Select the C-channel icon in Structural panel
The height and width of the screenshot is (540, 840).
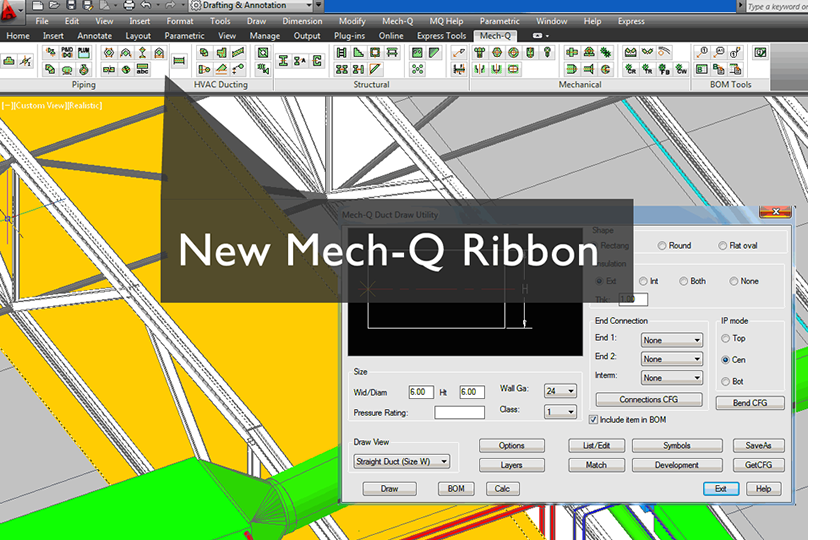point(317,61)
